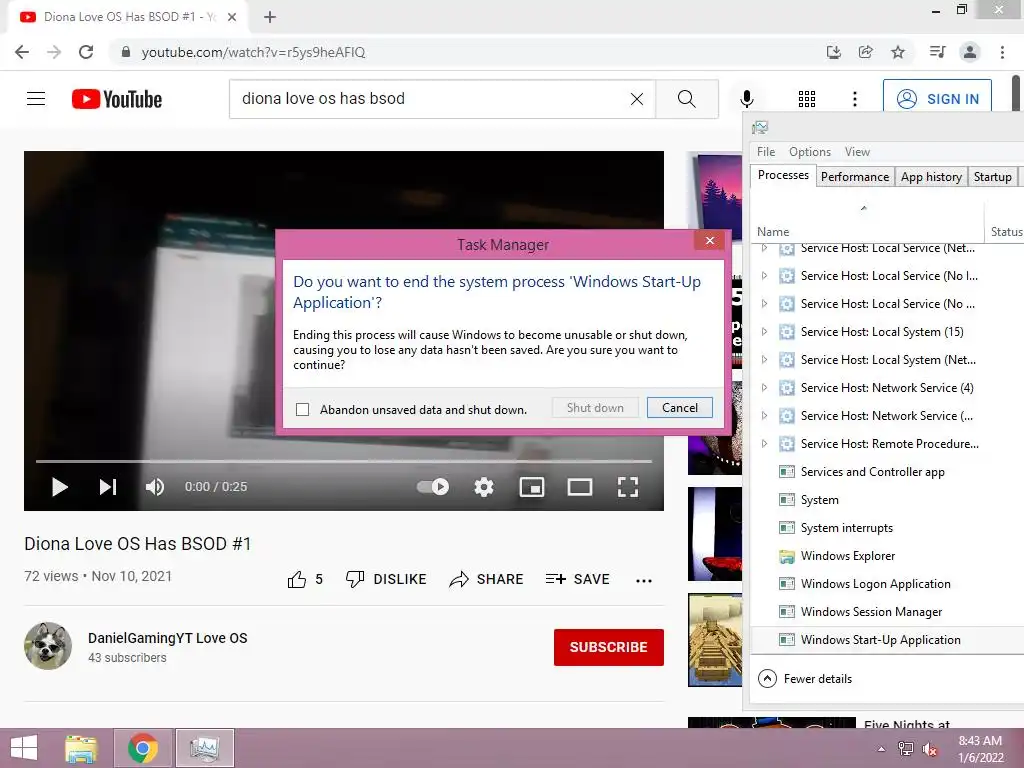The height and width of the screenshot is (768, 1024).
Task: Click the share this page icon in address bar
Action: (x=866, y=52)
